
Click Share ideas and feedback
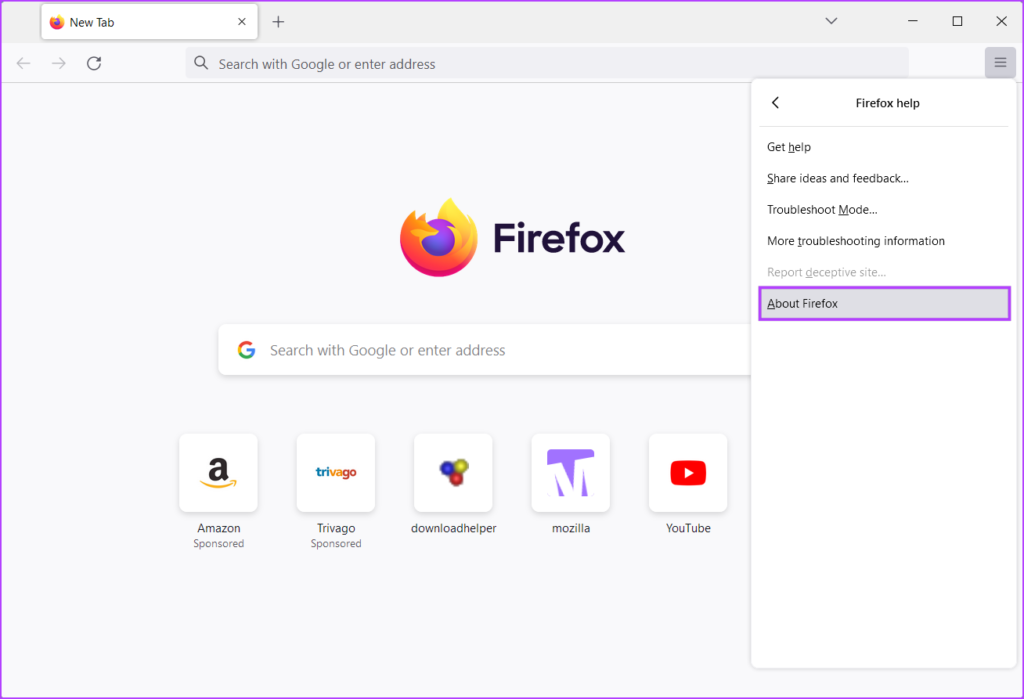838,178
